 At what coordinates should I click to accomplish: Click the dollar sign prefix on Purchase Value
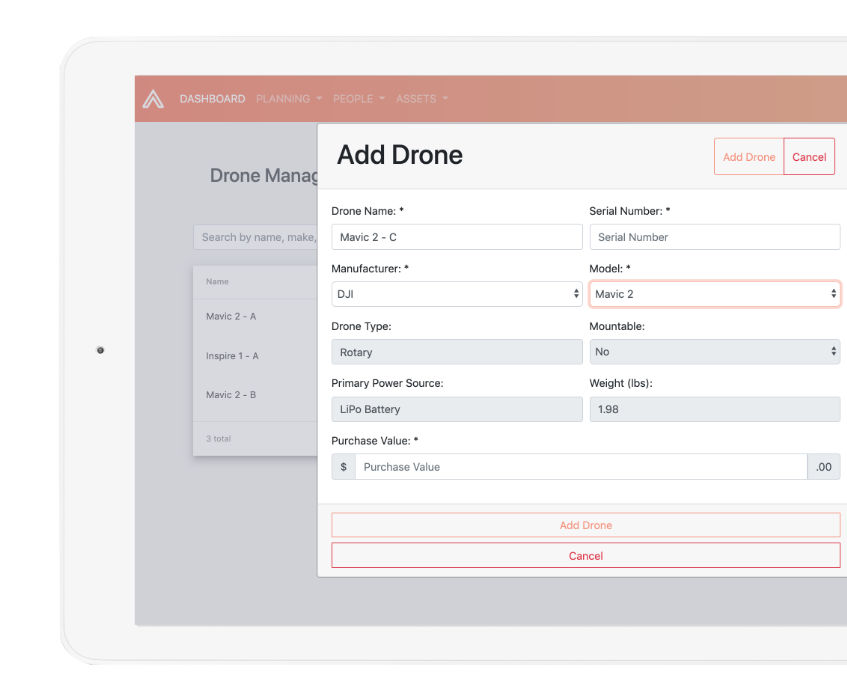(344, 467)
